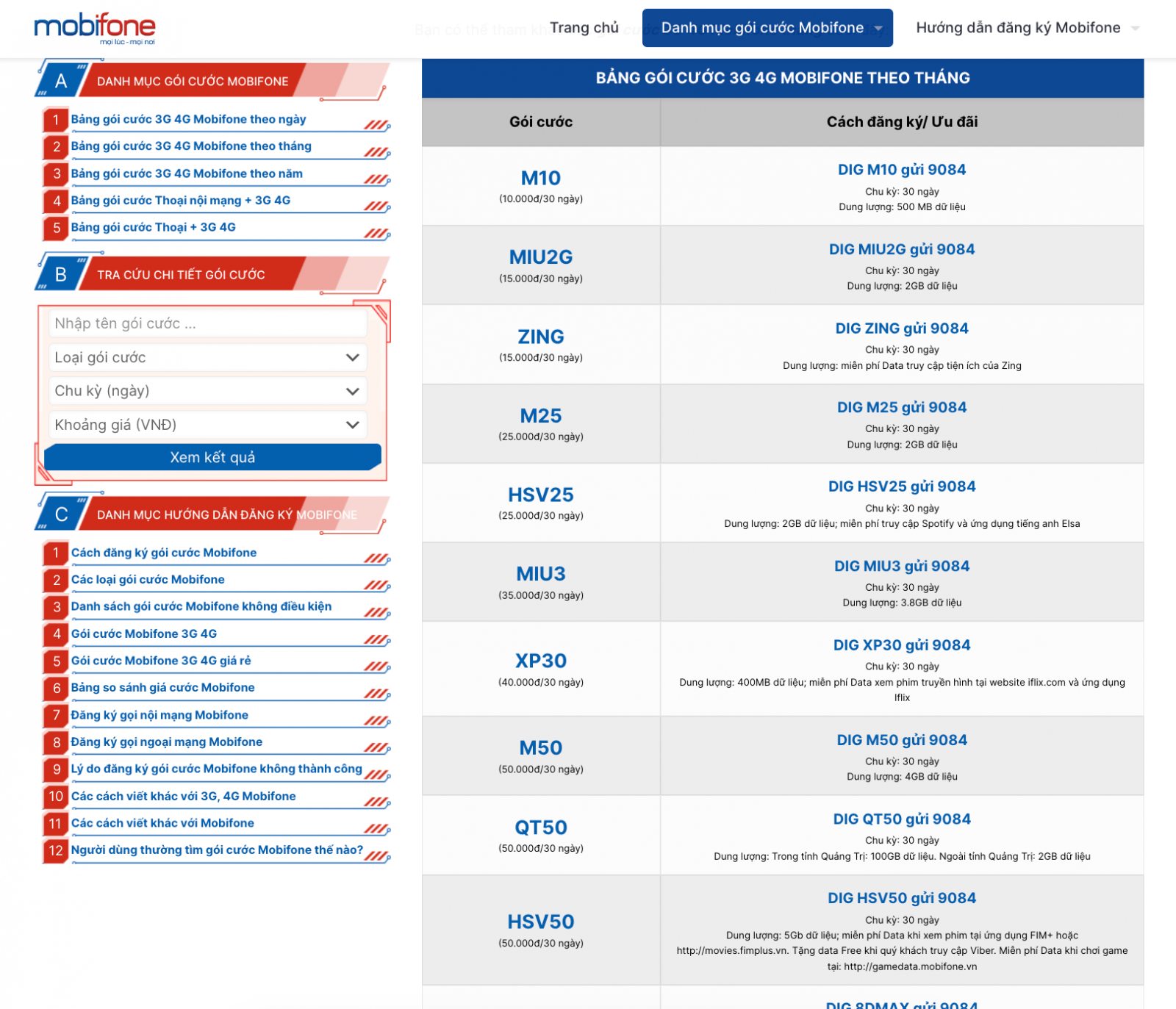
Task: Click (10.000đ/30 ngày) price under M10
Action: point(541,199)
